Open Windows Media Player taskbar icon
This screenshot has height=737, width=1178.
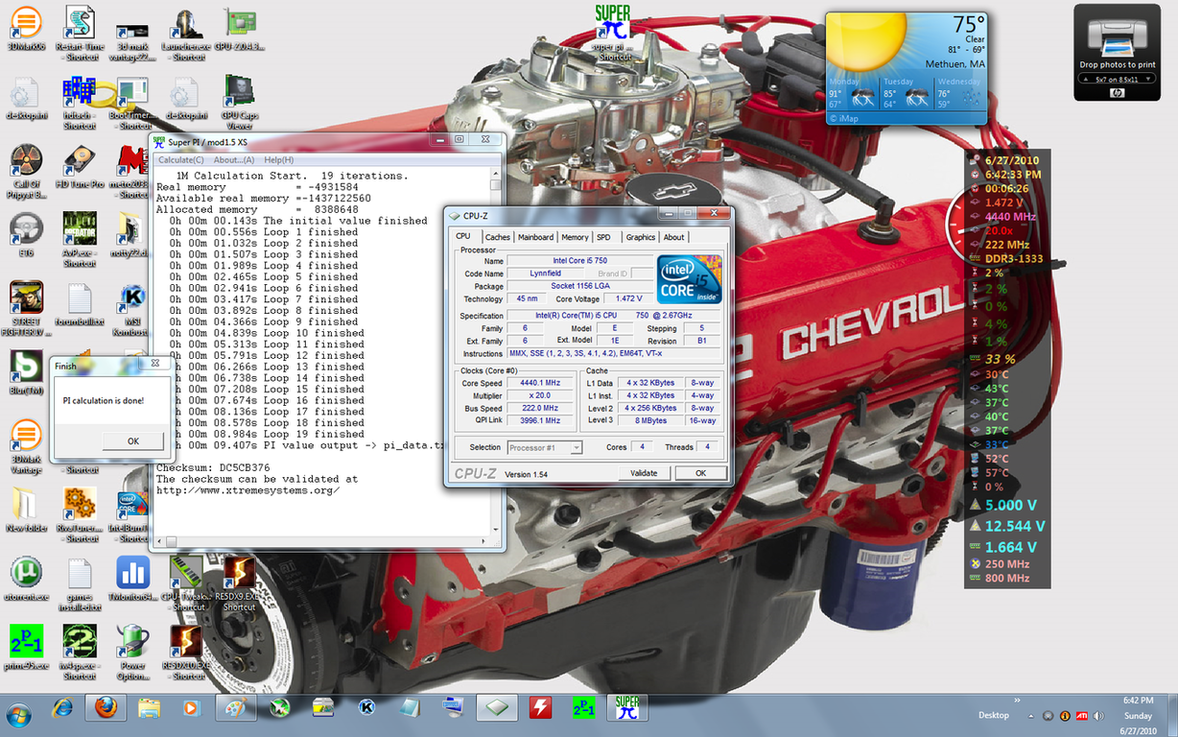tap(192, 708)
